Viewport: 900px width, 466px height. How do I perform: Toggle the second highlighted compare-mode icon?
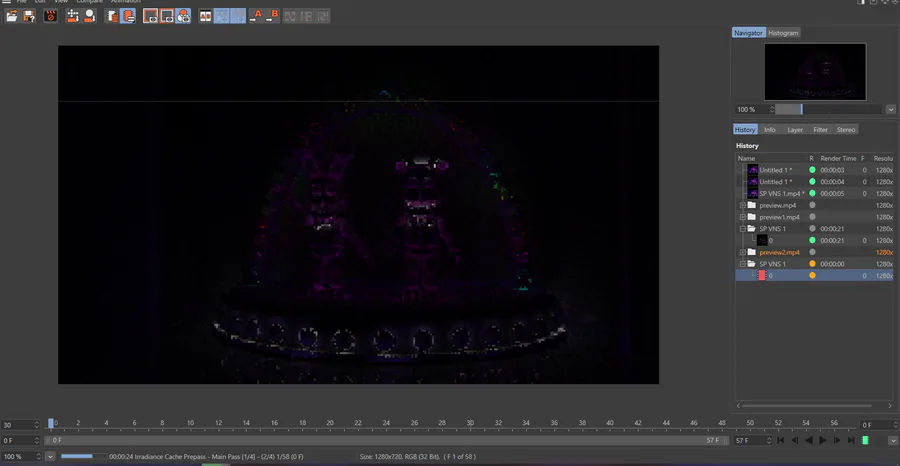238,16
